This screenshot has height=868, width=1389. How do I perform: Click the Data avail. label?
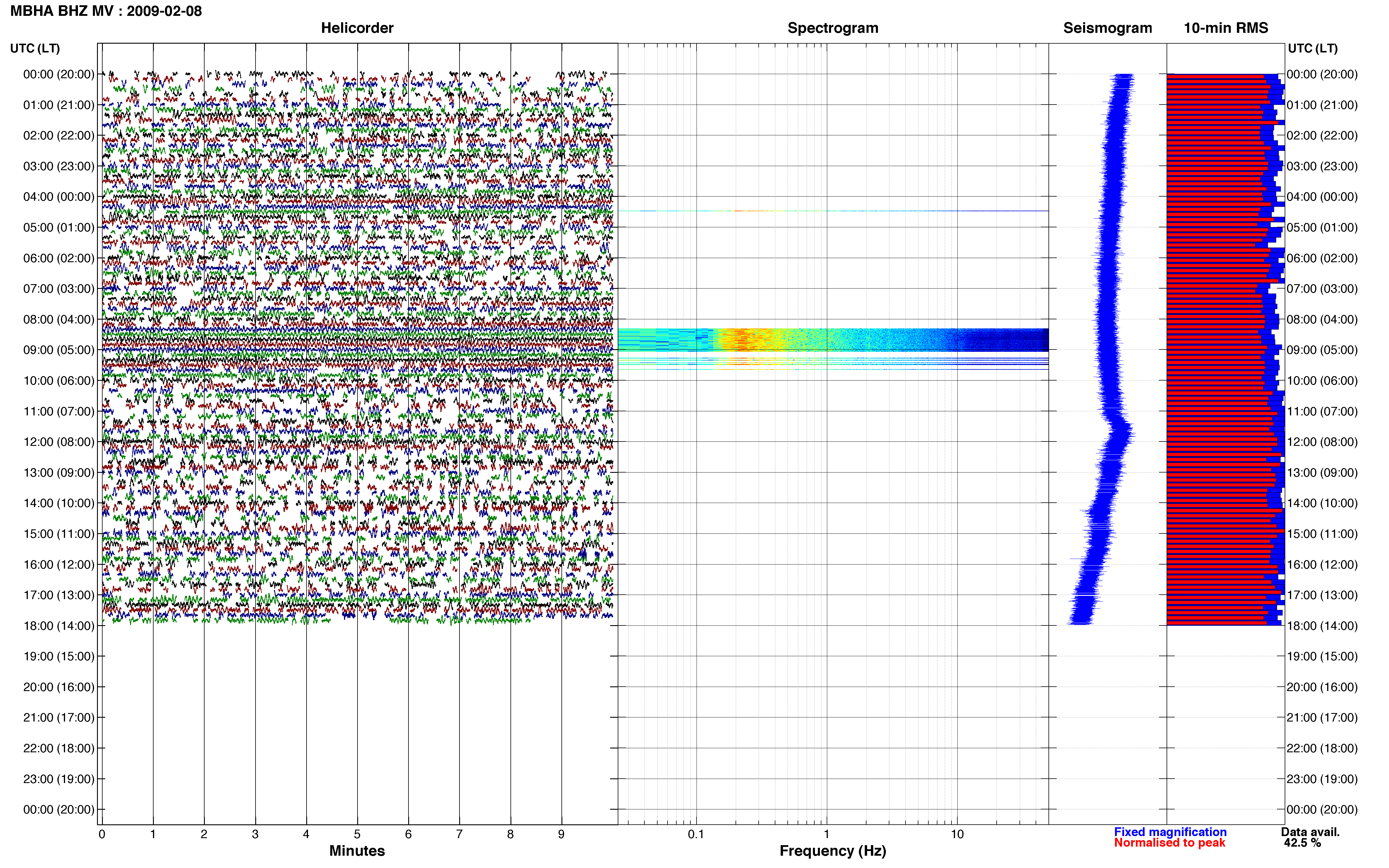pyautogui.click(x=1310, y=832)
